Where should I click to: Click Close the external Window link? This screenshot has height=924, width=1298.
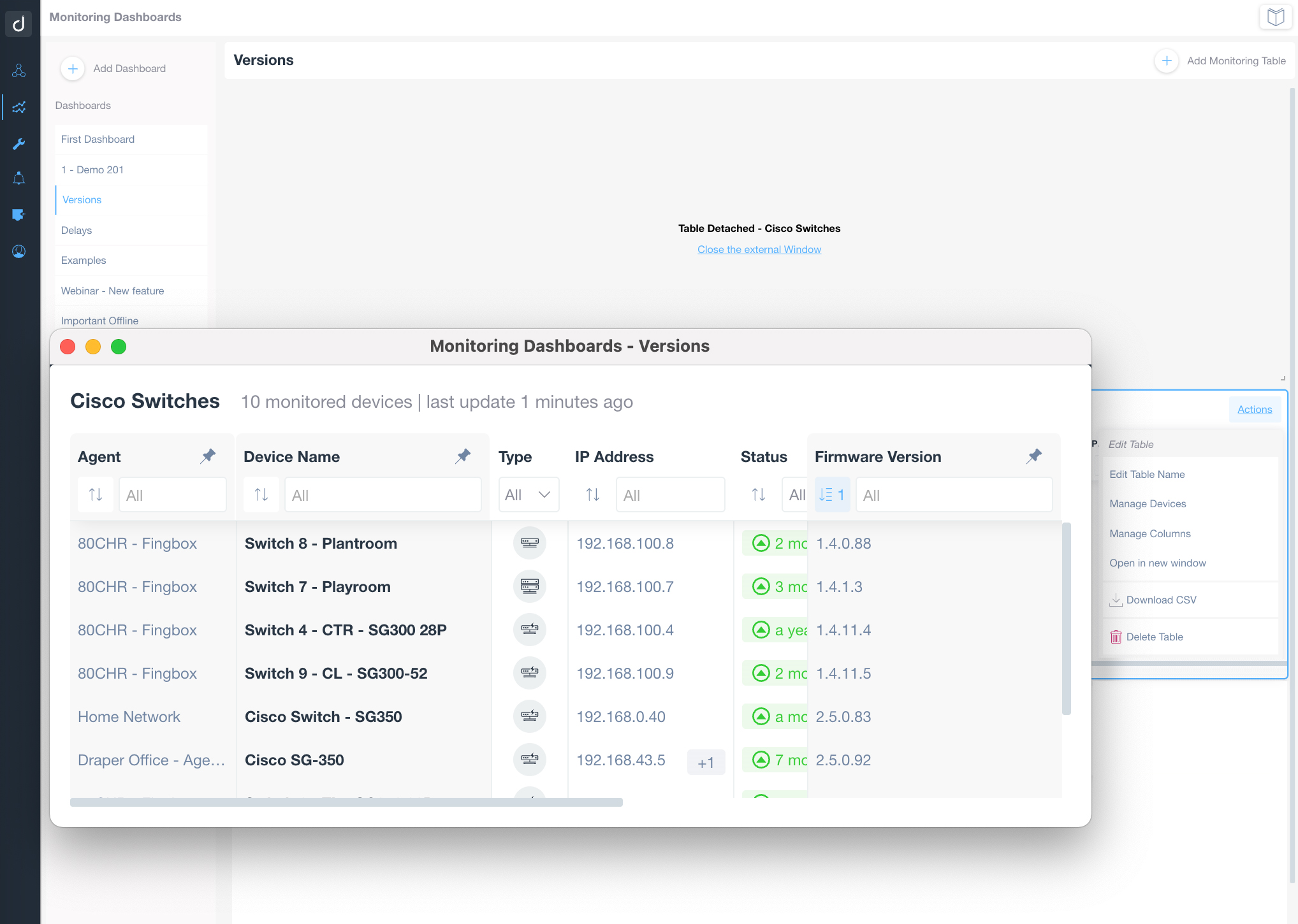click(759, 249)
